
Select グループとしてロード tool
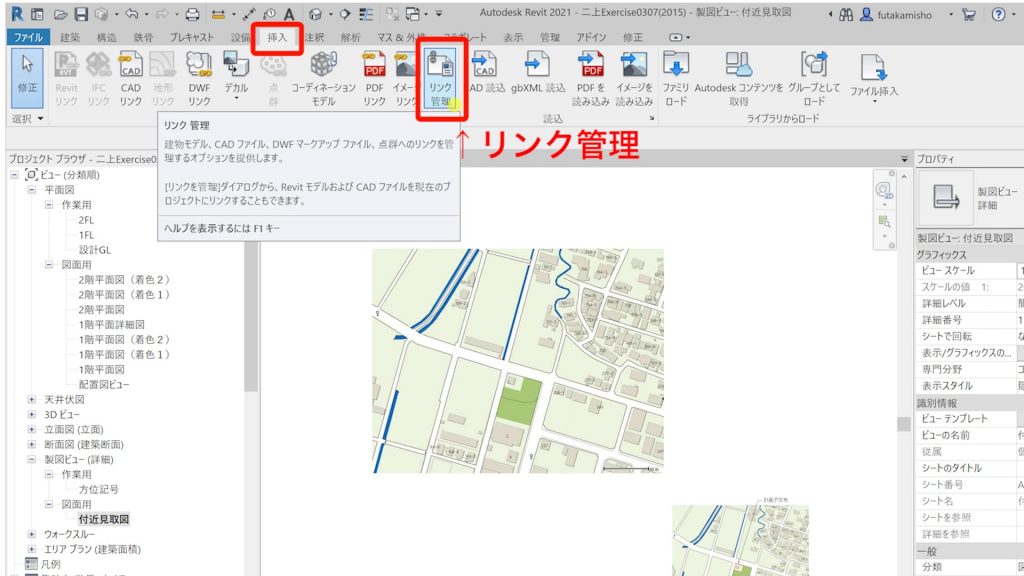pyautogui.click(x=814, y=72)
